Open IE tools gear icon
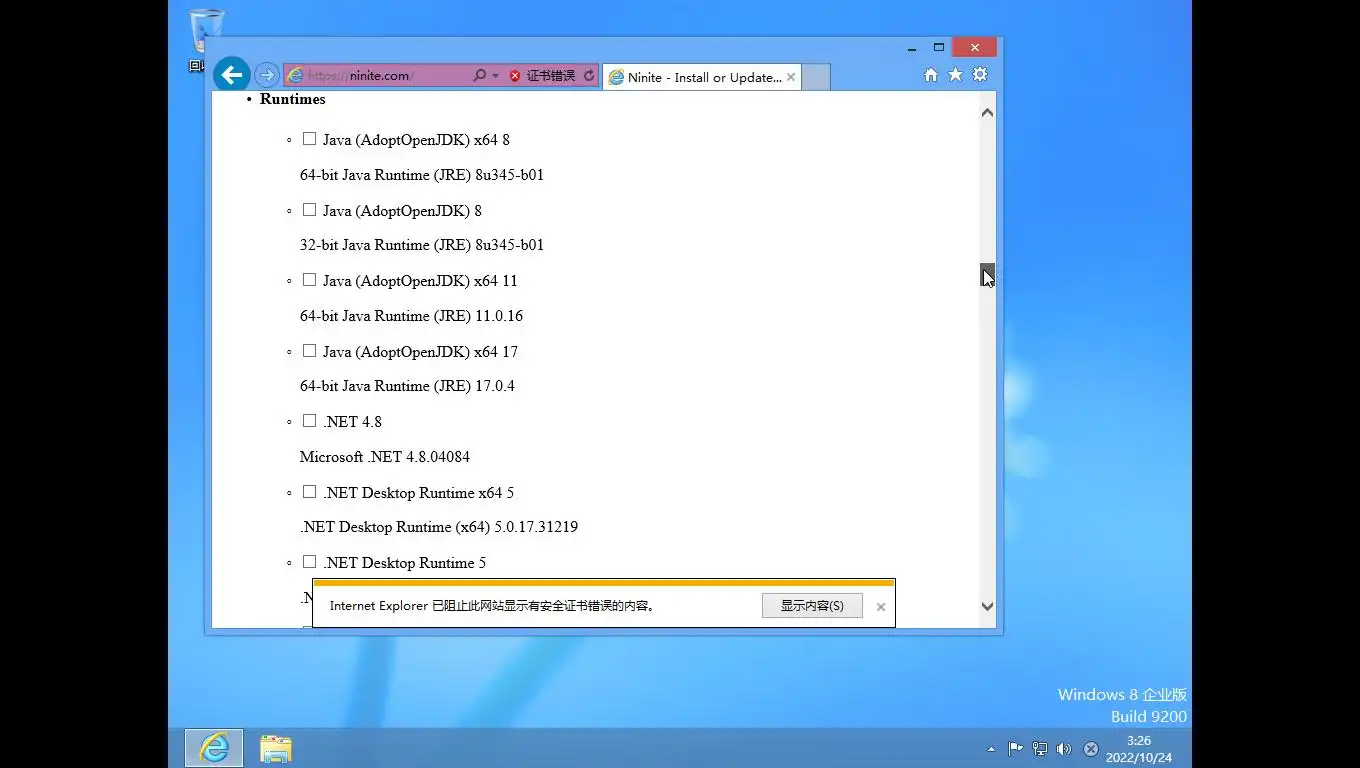1360x768 pixels. pyautogui.click(x=980, y=75)
